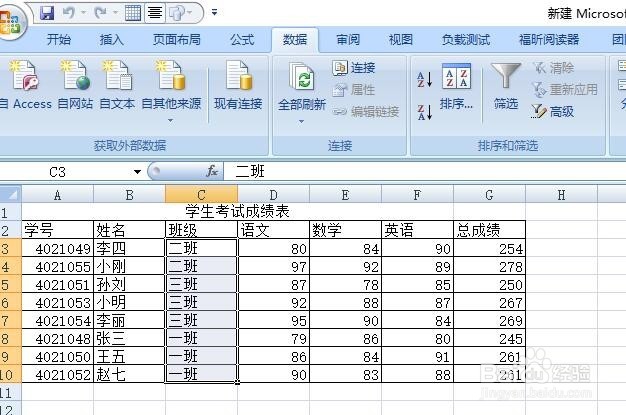Open existing connections (现有连接)
The width and height of the screenshot is (626, 415).
point(238,86)
